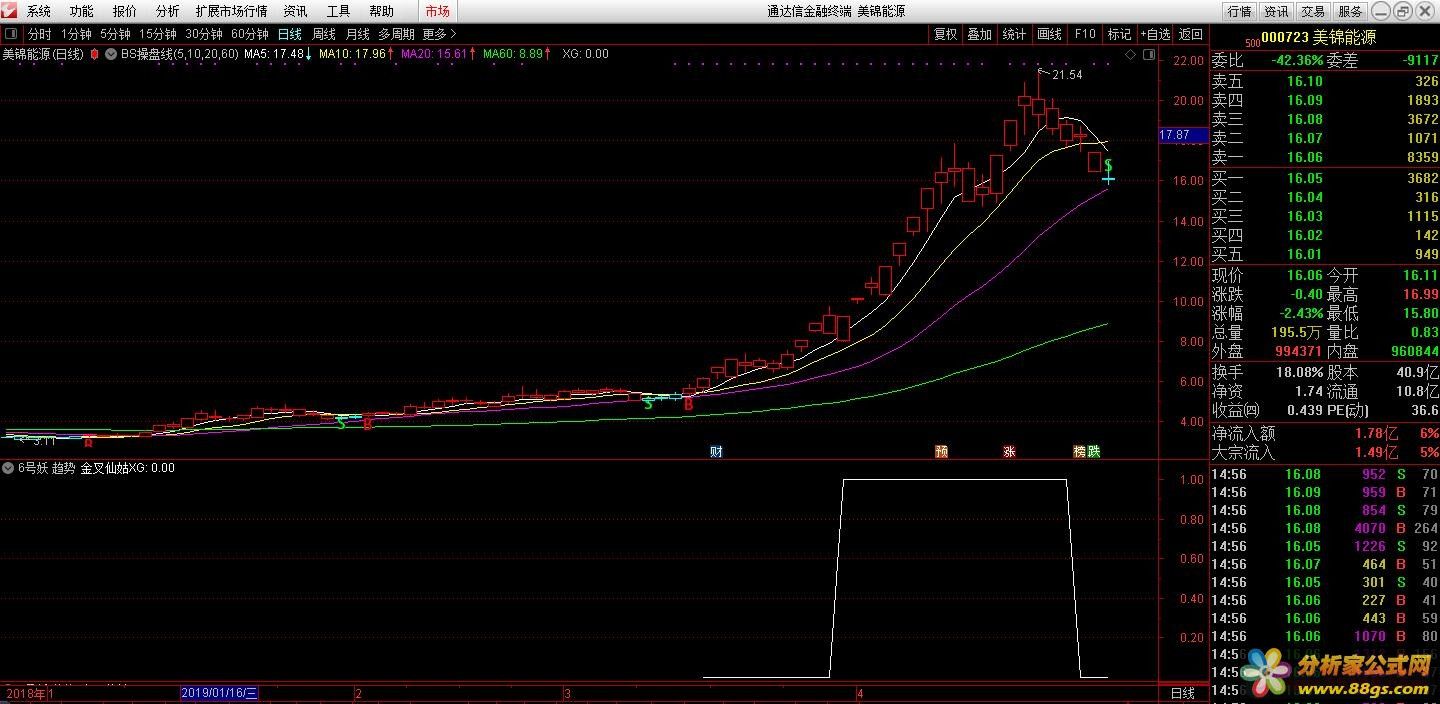
Task: Switch to 5分钟 period
Action: coord(115,34)
